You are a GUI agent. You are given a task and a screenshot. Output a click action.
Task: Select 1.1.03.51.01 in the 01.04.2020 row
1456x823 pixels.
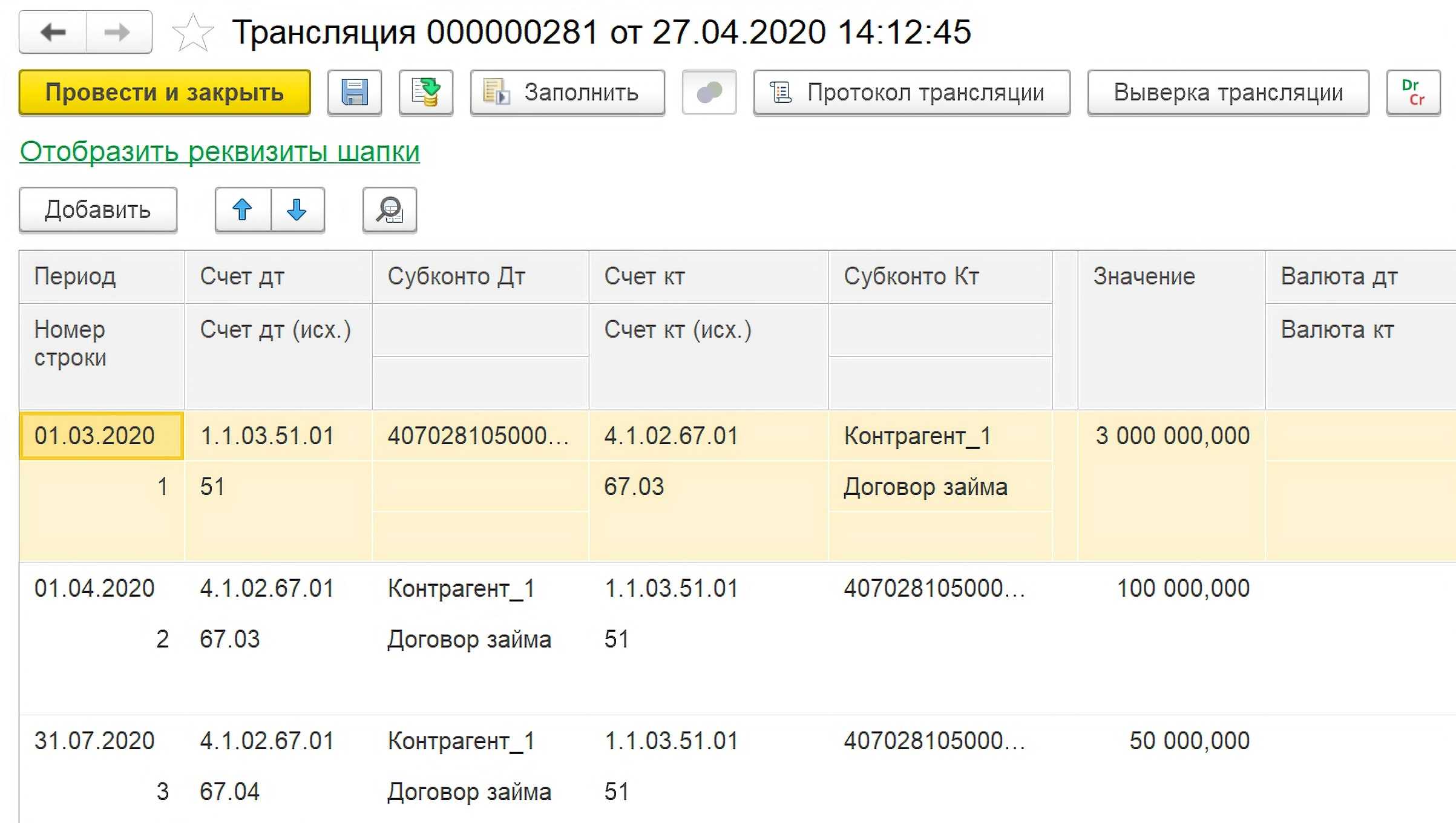pyautogui.click(x=709, y=588)
